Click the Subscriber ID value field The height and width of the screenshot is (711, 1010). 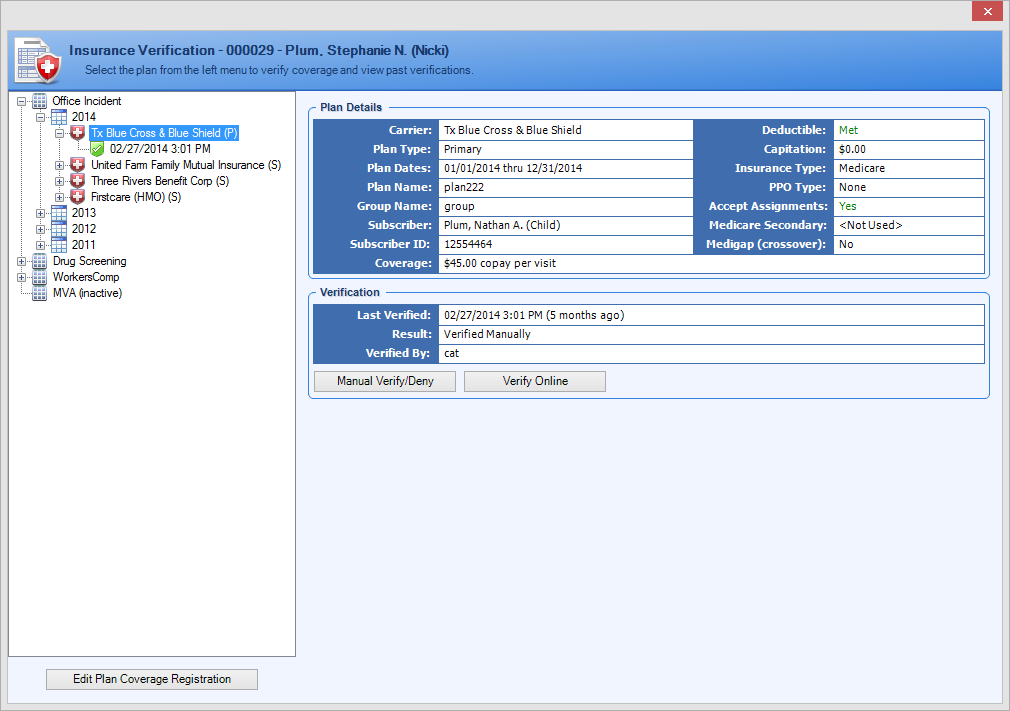(x=565, y=244)
